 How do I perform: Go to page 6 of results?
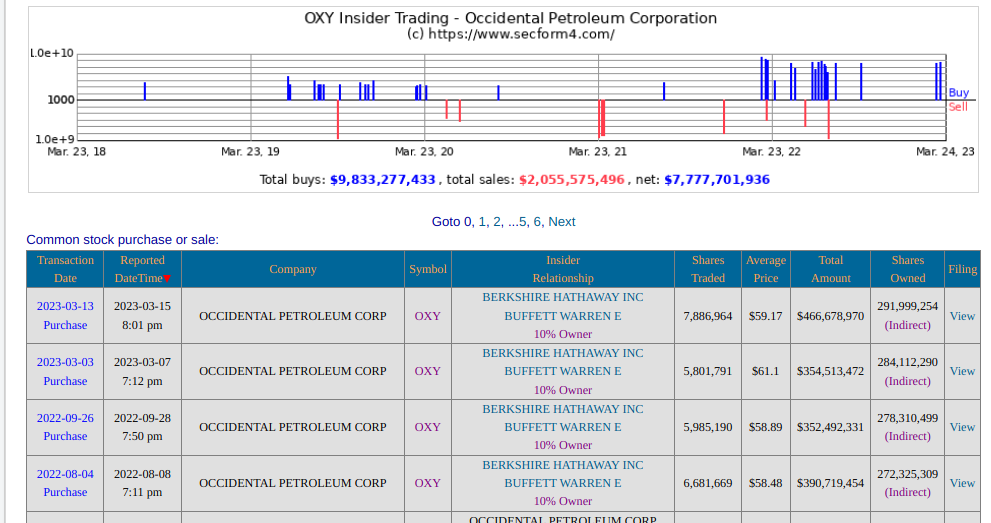point(537,222)
